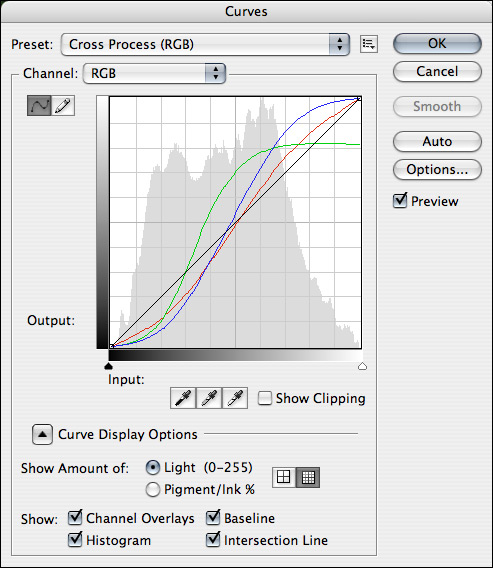Switch to simple quarter-tone grid icon
Viewport: 493px width, 568px height.
click(284, 477)
